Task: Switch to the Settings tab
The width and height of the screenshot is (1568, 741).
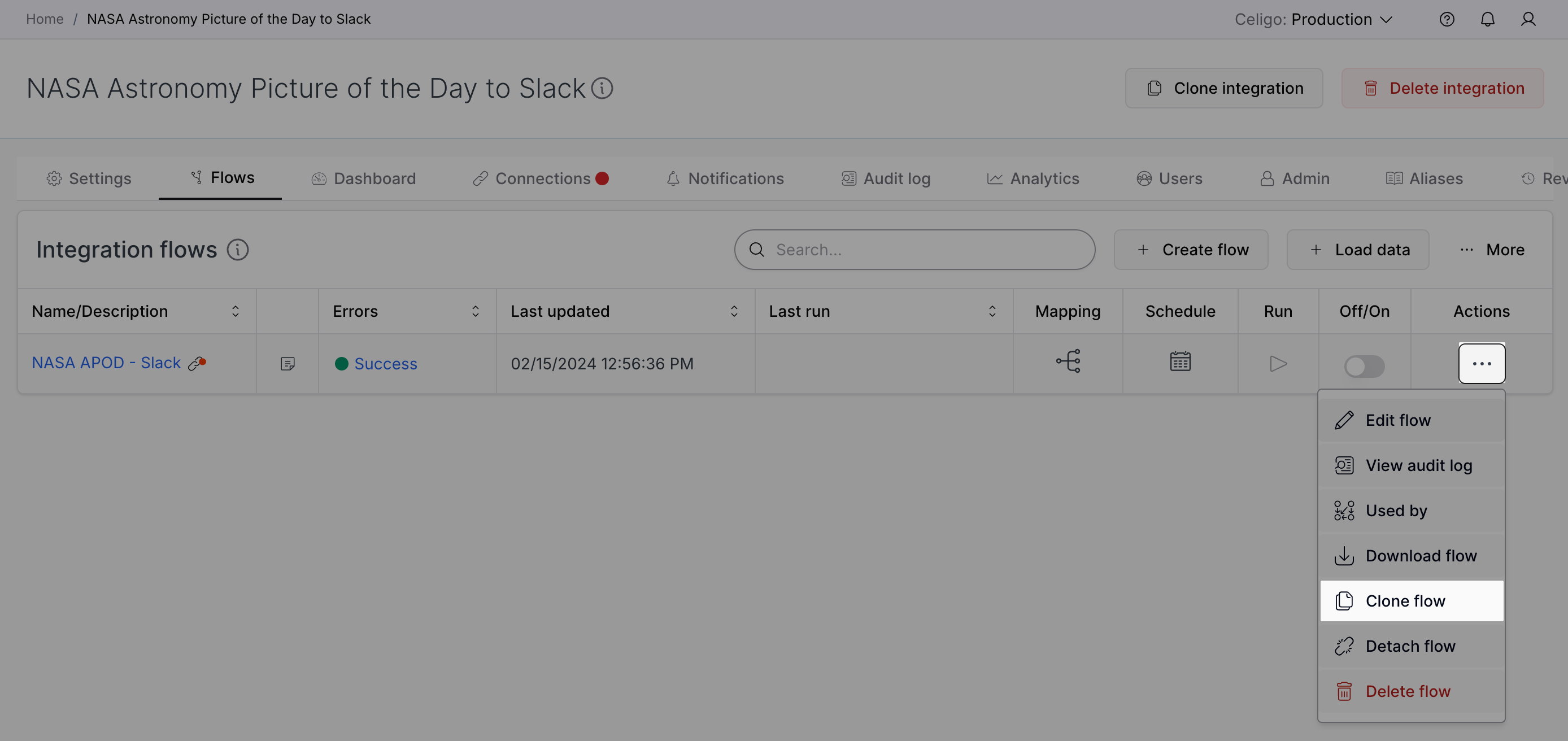Action: coord(89,178)
